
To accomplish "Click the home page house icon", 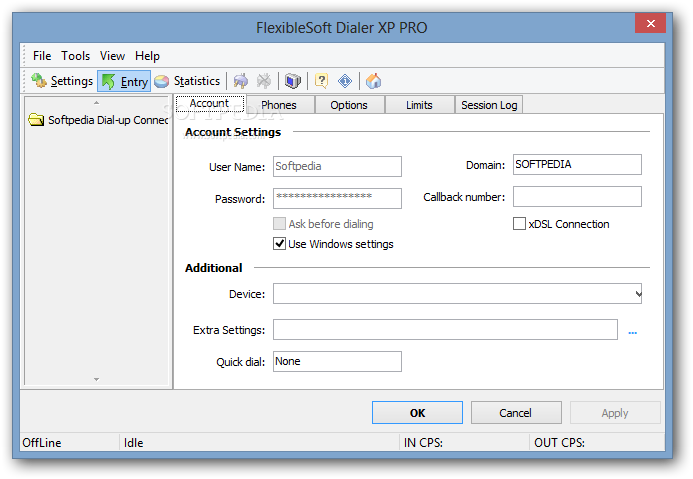I will (373, 81).
